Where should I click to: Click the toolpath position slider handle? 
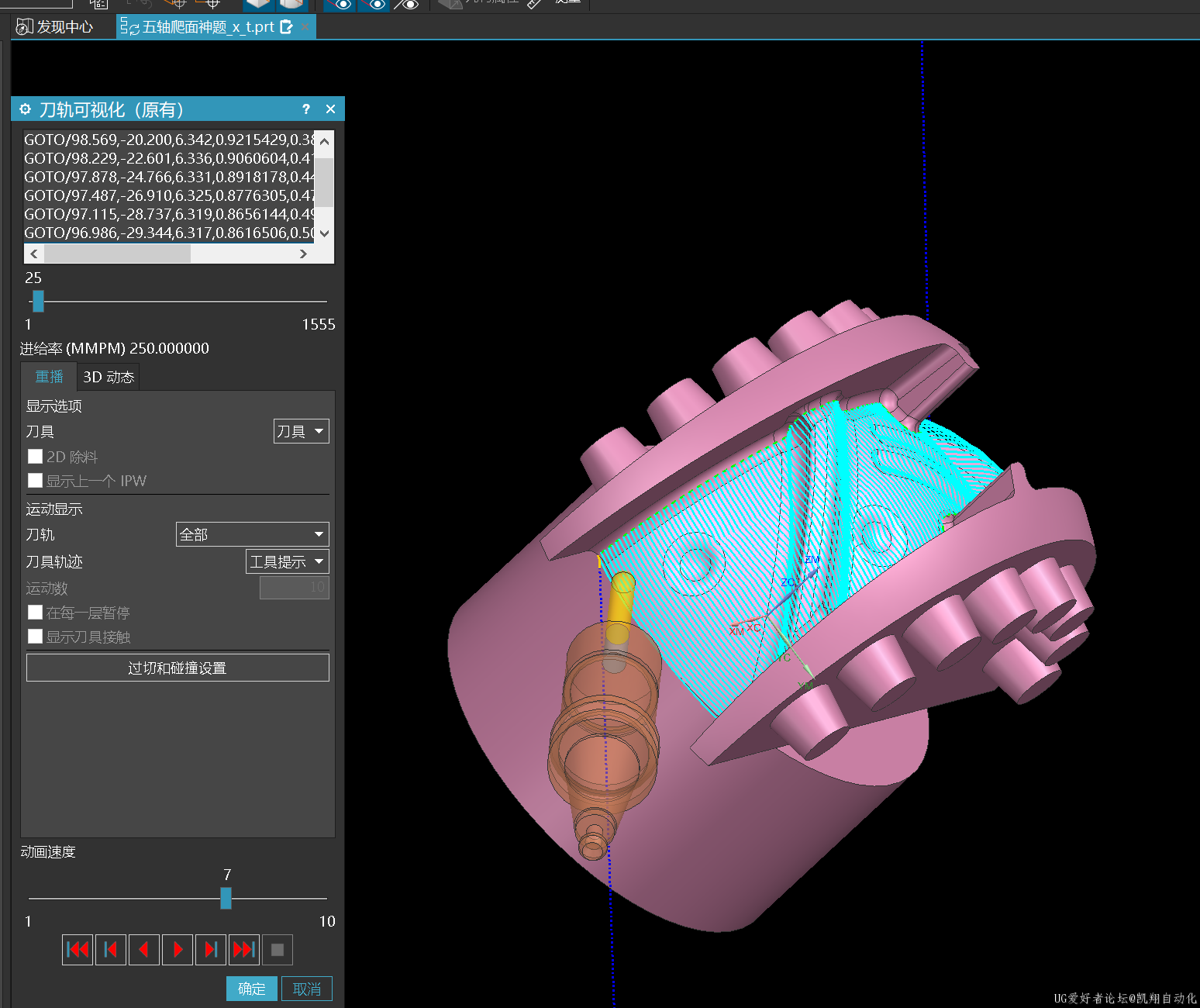(x=38, y=301)
